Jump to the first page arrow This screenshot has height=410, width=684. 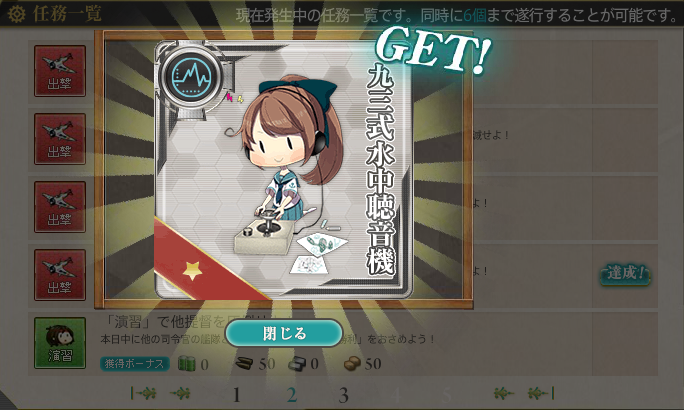[x=143, y=393]
